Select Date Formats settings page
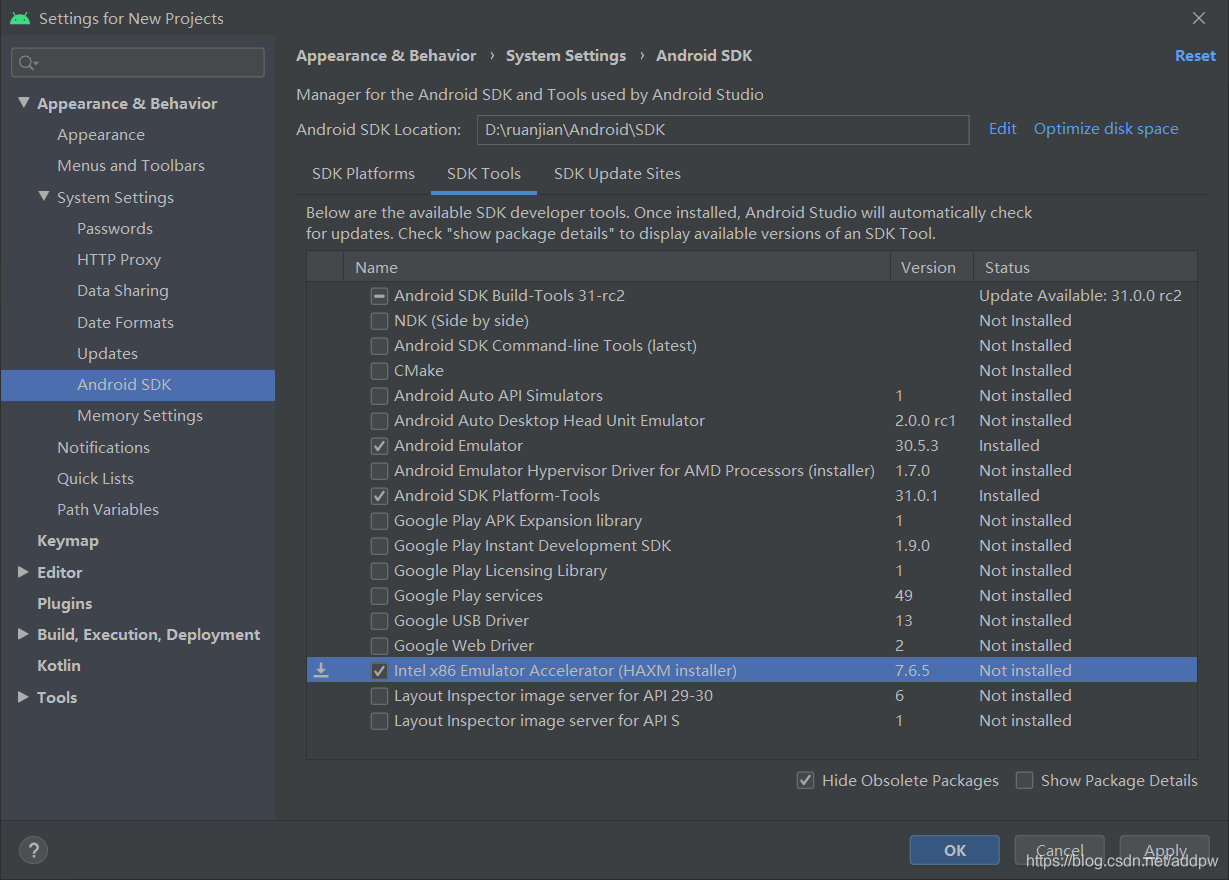 coord(125,323)
